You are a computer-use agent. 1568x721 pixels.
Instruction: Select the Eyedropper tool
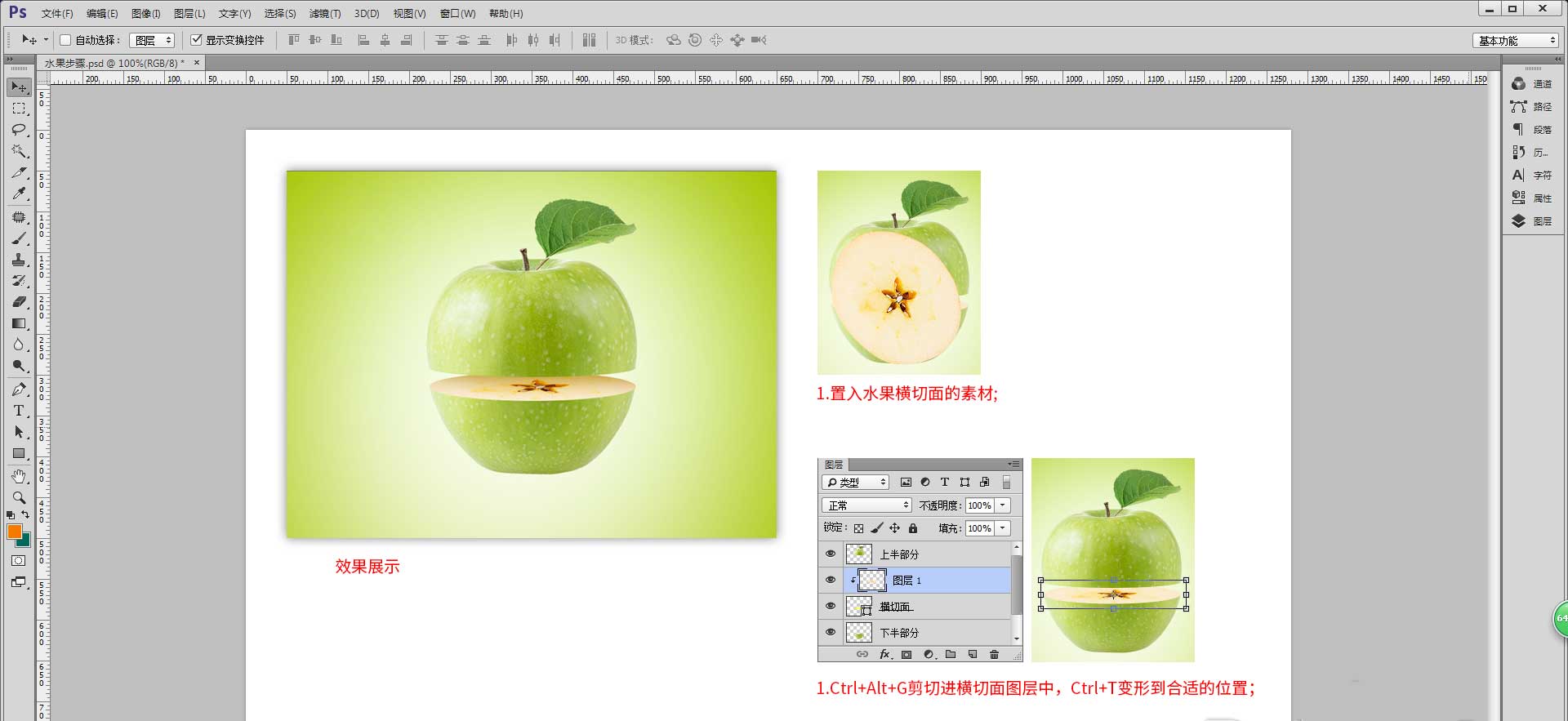[x=19, y=194]
